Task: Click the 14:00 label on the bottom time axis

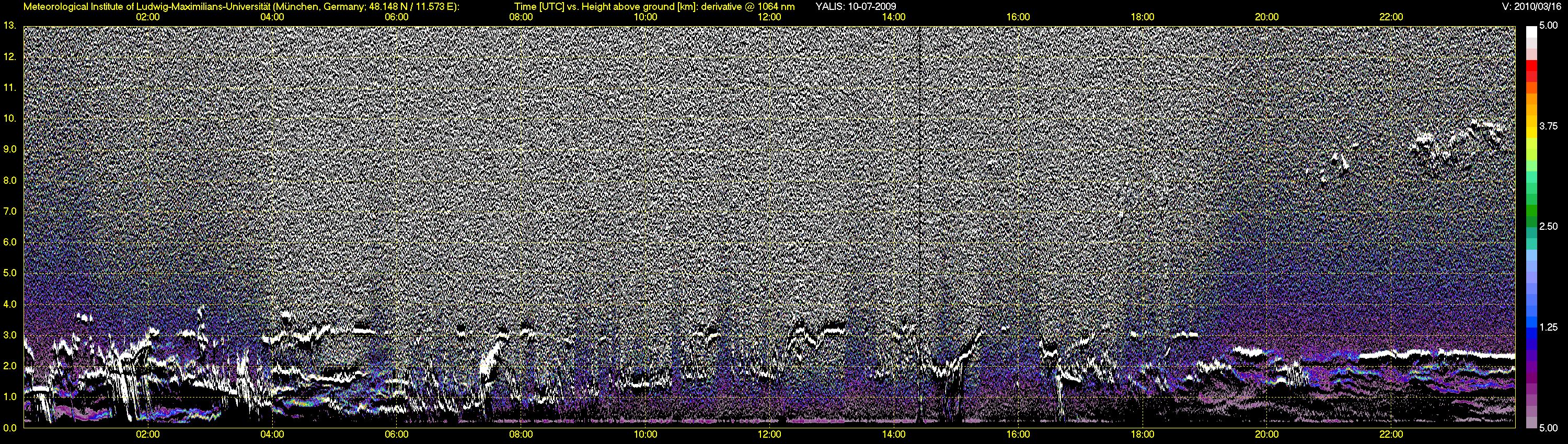Action: click(x=894, y=434)
